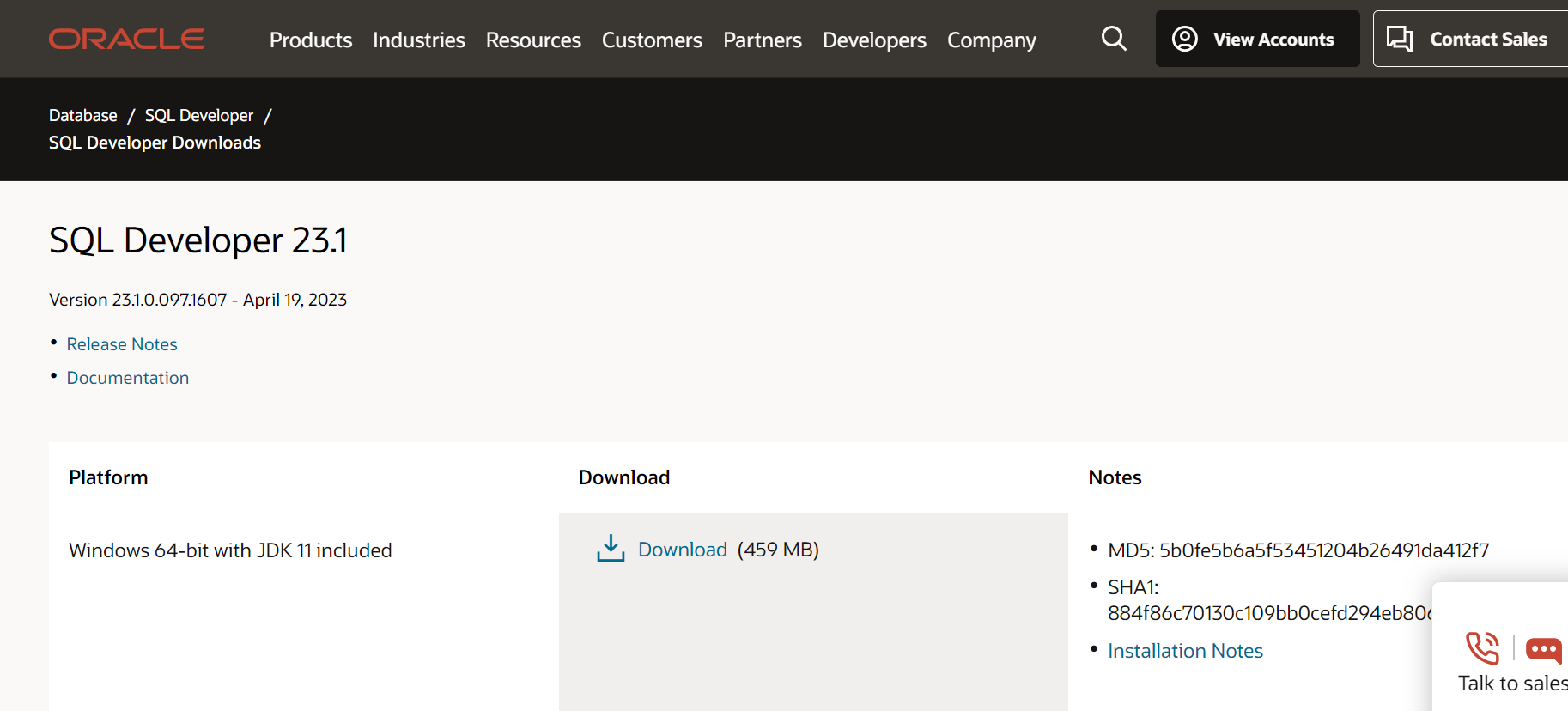Click Talk to sales label

1512,684
